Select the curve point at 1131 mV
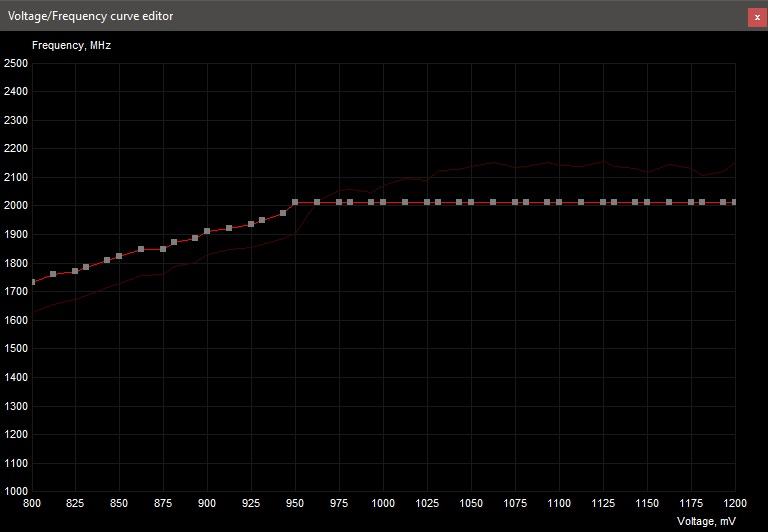This screenshot has height=532, width=768. [614, 202]
